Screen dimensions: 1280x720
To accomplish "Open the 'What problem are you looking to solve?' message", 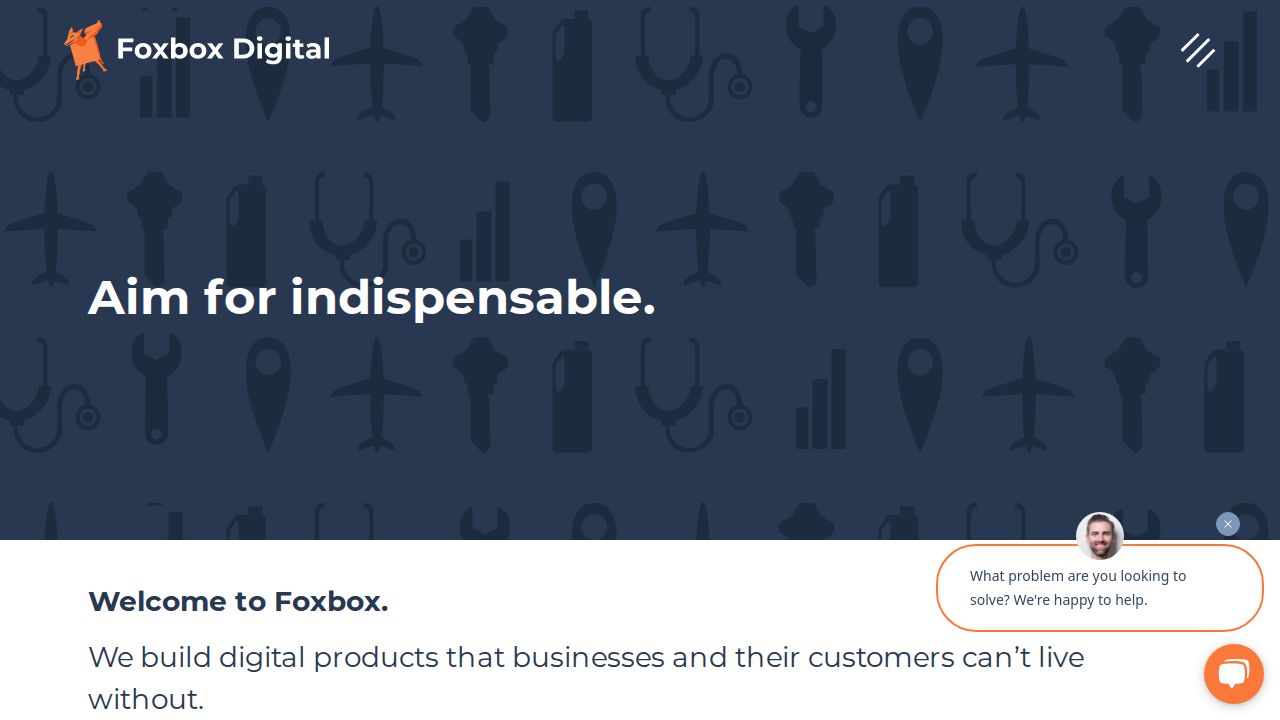I will pos(1100,588).
